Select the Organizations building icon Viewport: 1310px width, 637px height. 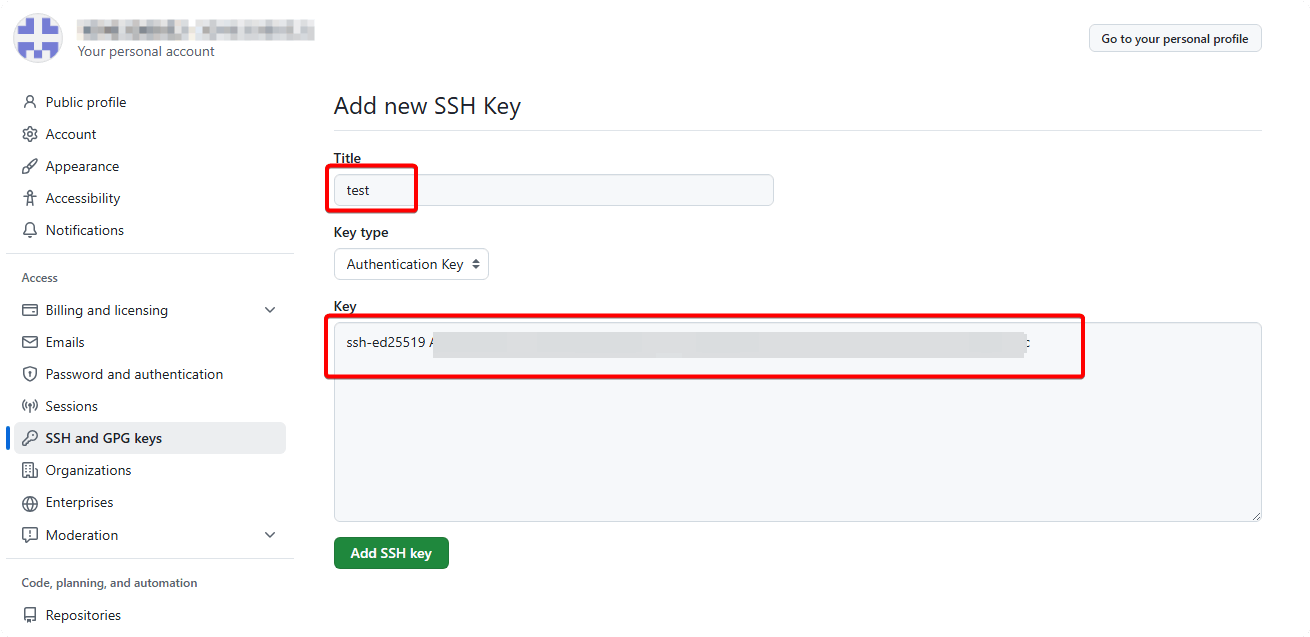tap(29, 470)
